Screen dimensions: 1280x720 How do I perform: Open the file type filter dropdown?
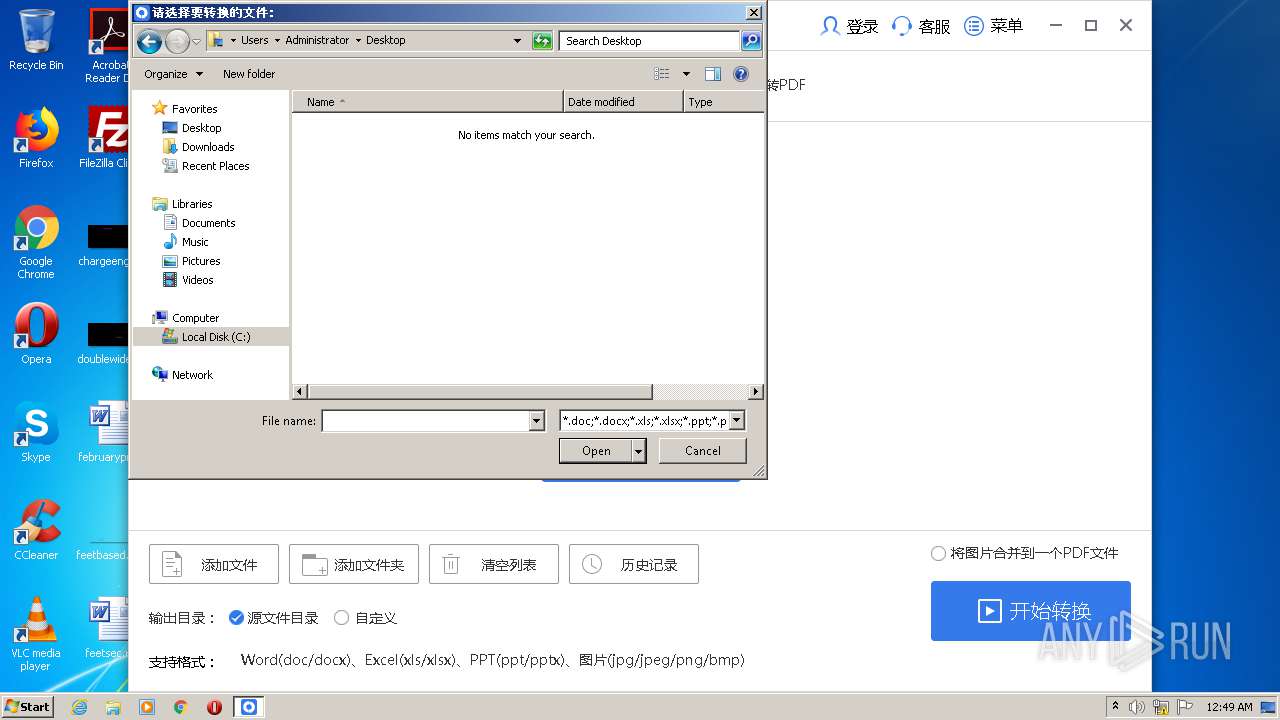point(737,421)
